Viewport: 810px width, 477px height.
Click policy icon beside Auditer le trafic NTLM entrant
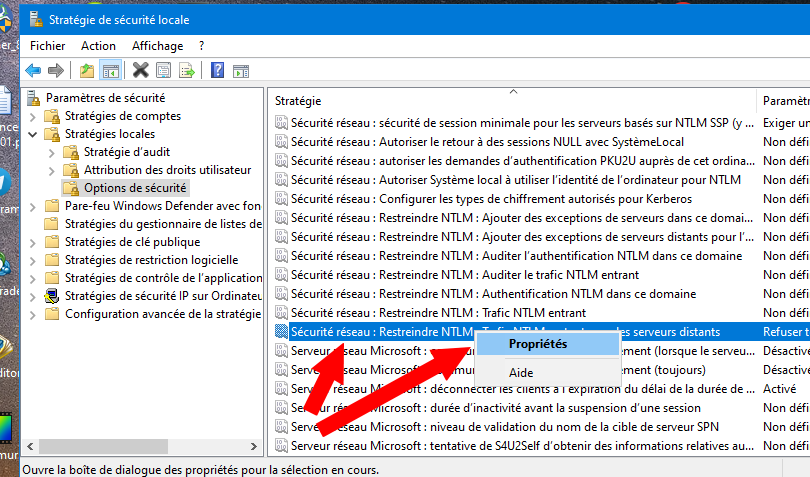(282, 274)
